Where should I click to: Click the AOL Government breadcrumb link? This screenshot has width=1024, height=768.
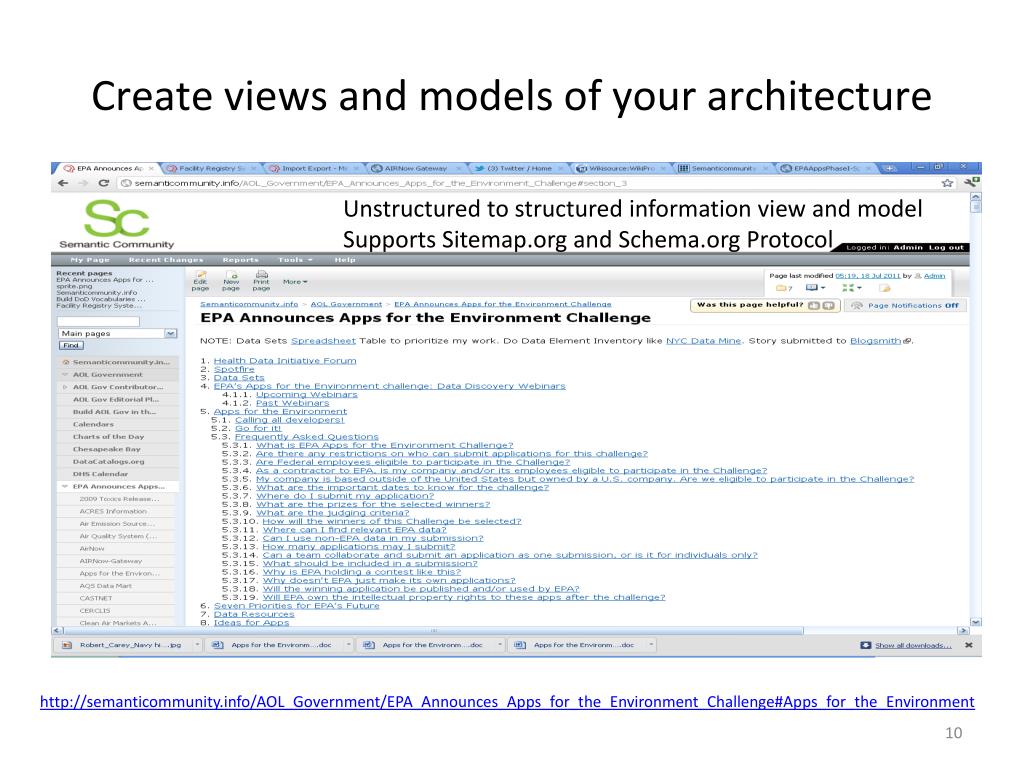(x=346, y=304)
